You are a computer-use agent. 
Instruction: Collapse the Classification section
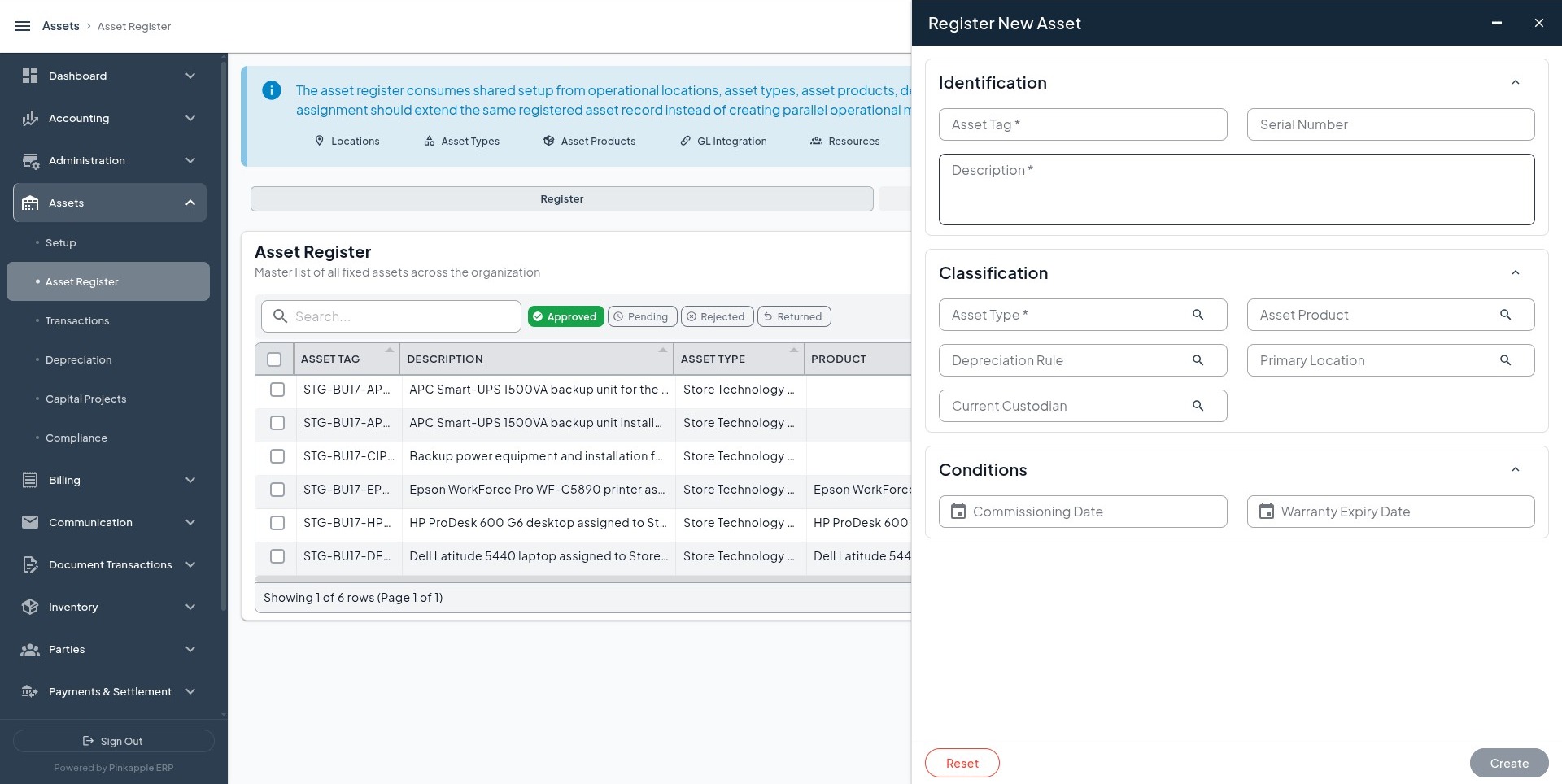coord(1515,273)
